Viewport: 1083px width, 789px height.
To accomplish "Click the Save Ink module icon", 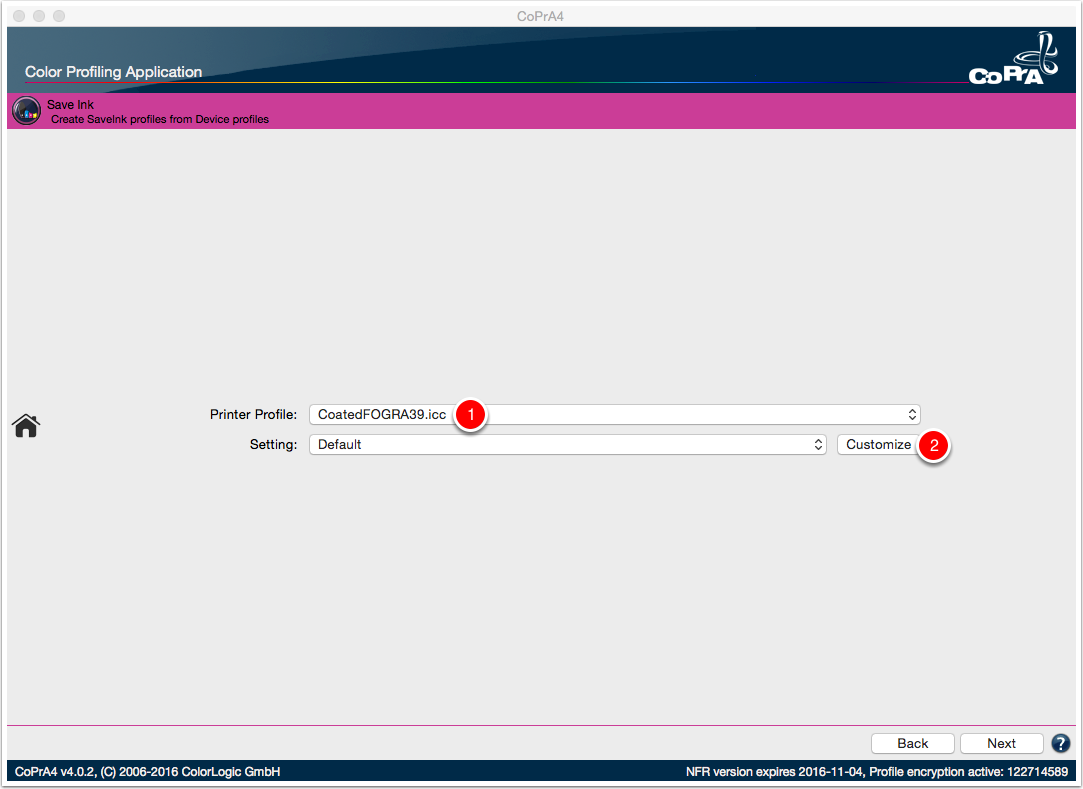I will tap(26, 111).
